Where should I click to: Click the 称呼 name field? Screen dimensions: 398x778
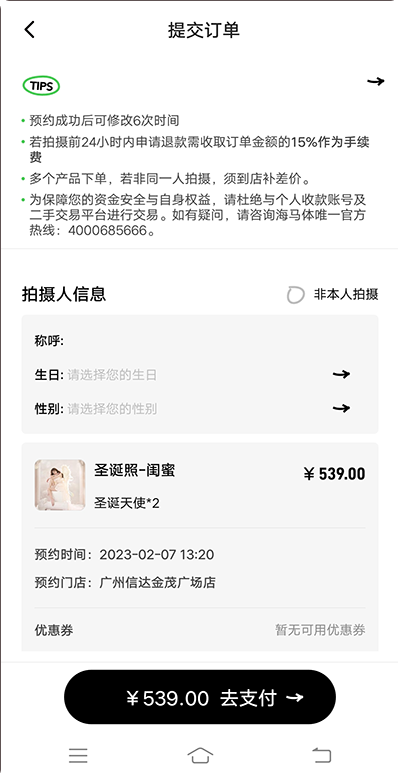click(x=200, y=341)
